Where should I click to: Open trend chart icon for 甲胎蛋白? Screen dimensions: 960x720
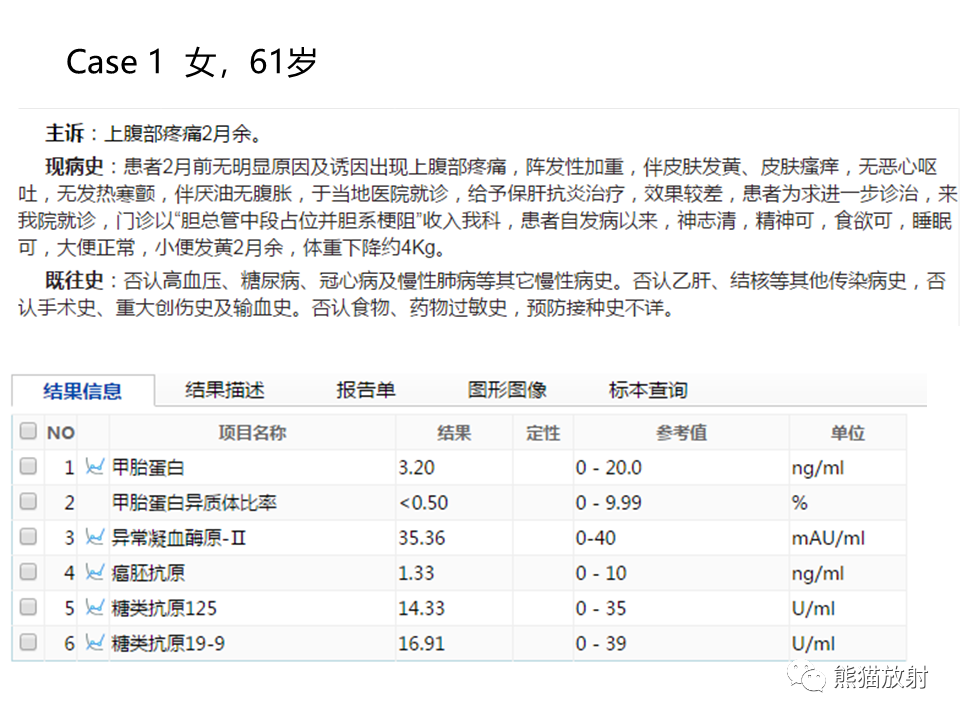tap(94, 467)
